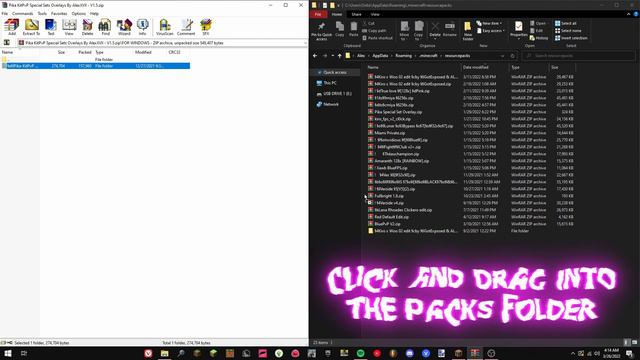Image resolution: width=640 pixels, height=360 pixels.
Task: Switch to the Explorer Share tab
Action: [x=356, y=14]
